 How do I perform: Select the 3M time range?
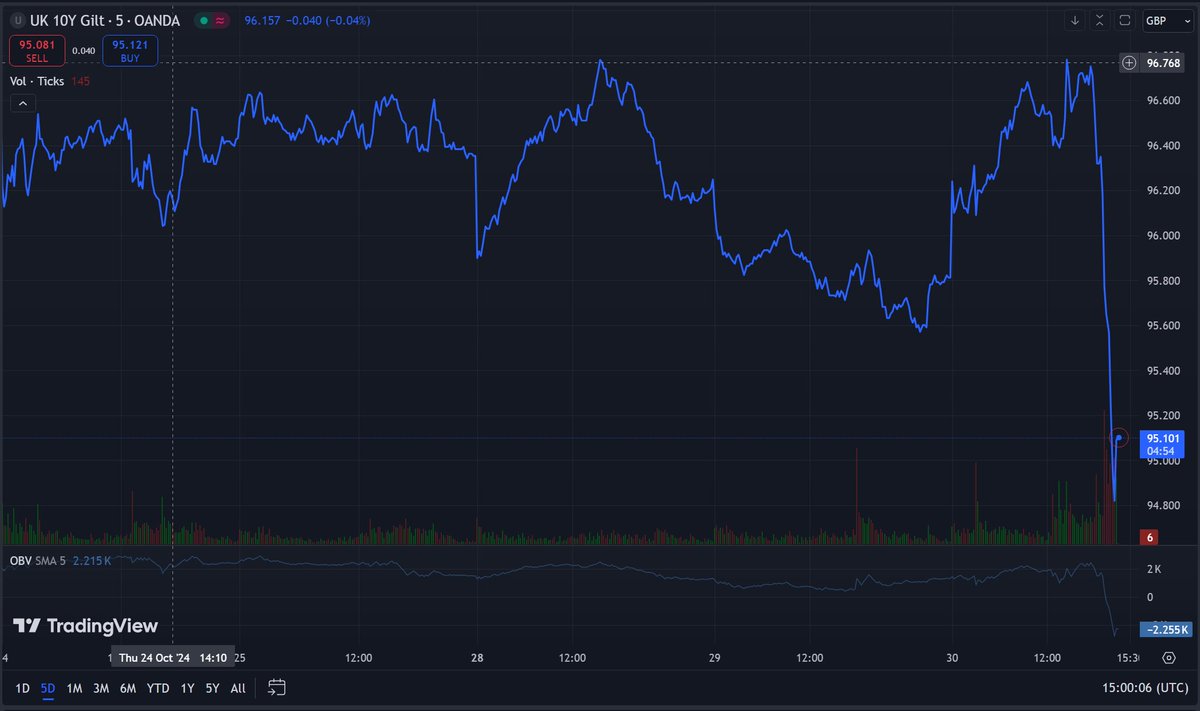(x=101, y=688)
